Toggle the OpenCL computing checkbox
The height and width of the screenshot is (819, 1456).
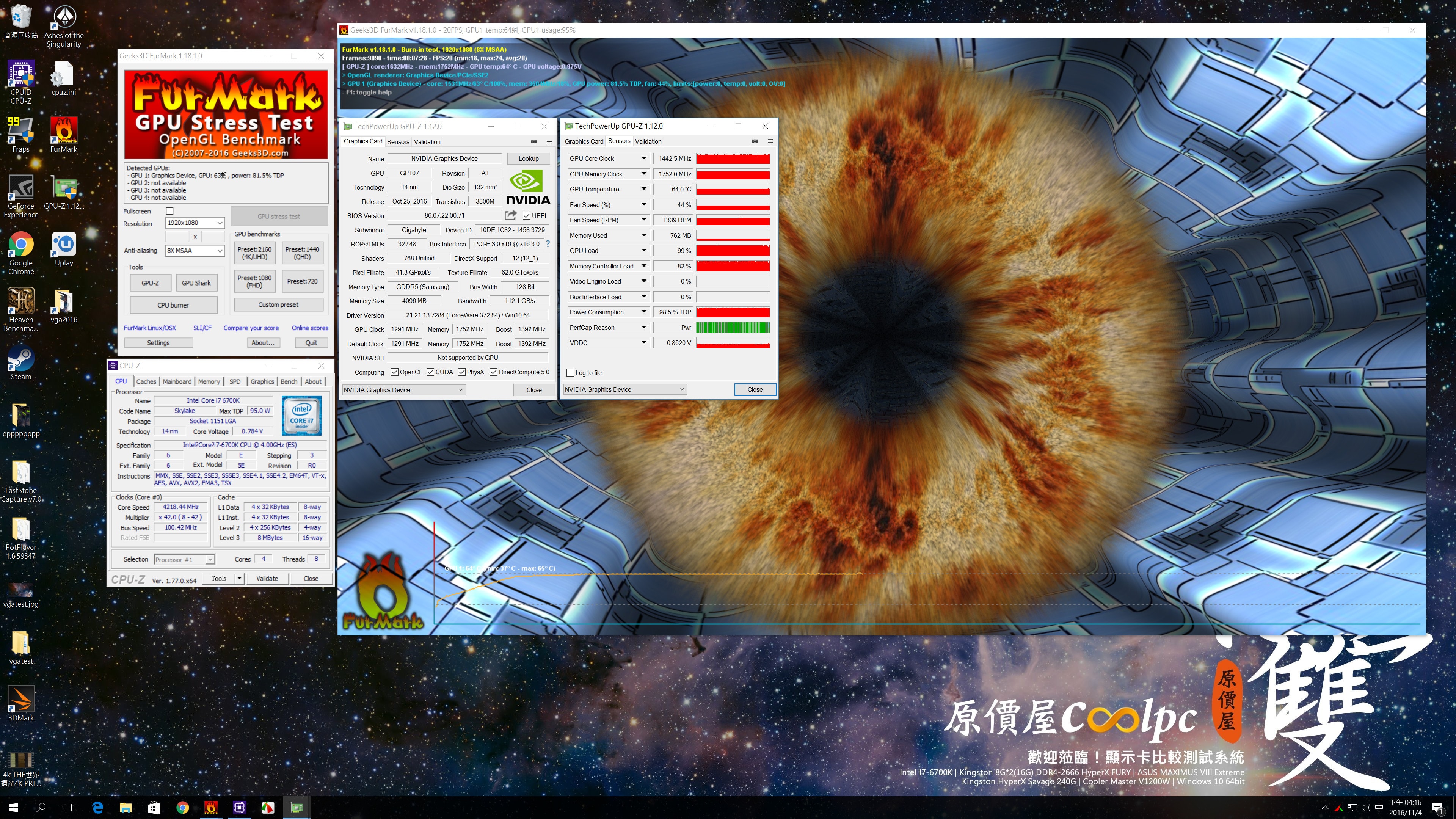coord(394,372)
